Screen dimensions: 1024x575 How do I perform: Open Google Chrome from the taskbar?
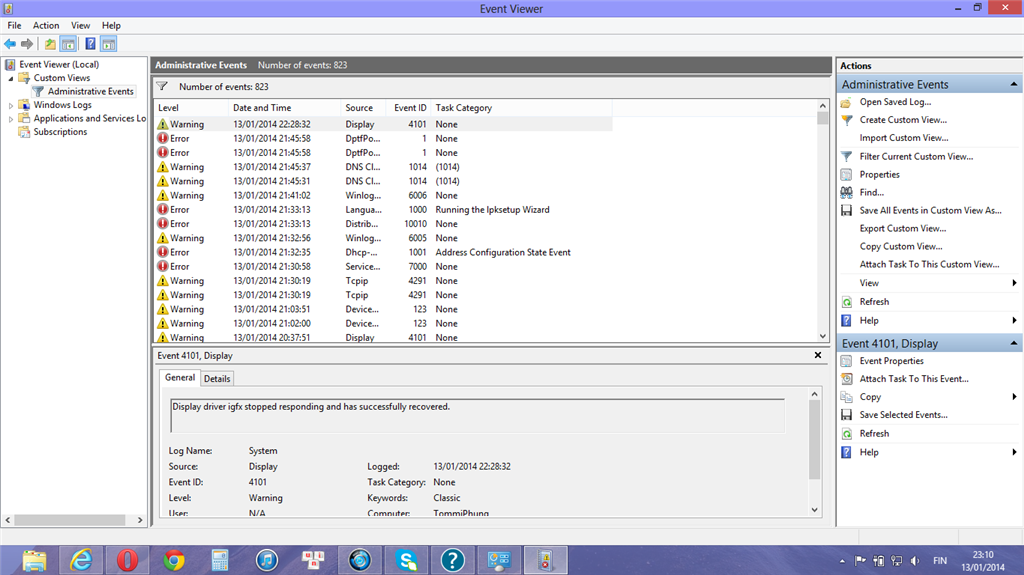174,560
